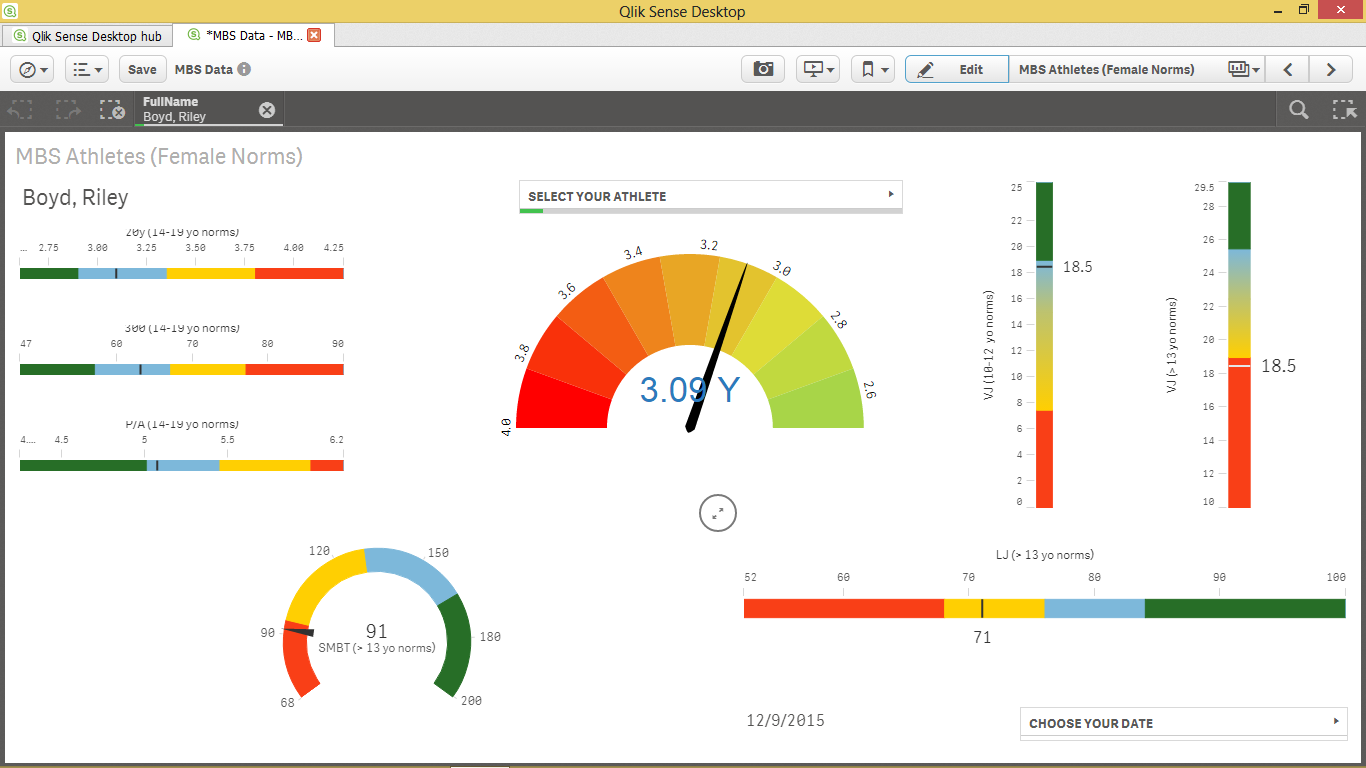
Task: Clear the FullName Boyd, Riley selection
Action: tap(267, 110)
